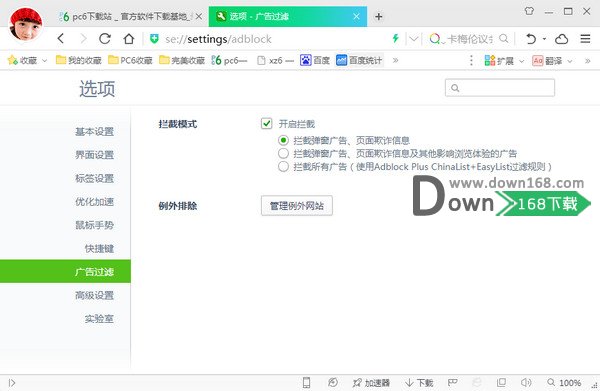This screenshot has width=600, height=391.
Task: Click the 翻译 translate button
Action: (547, 60)
